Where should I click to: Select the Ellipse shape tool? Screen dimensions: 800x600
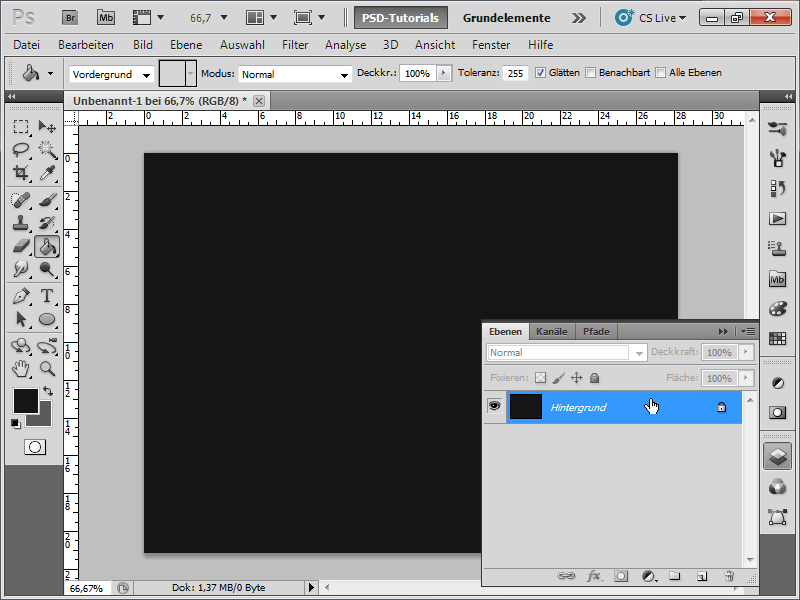[x=47, y=319]
